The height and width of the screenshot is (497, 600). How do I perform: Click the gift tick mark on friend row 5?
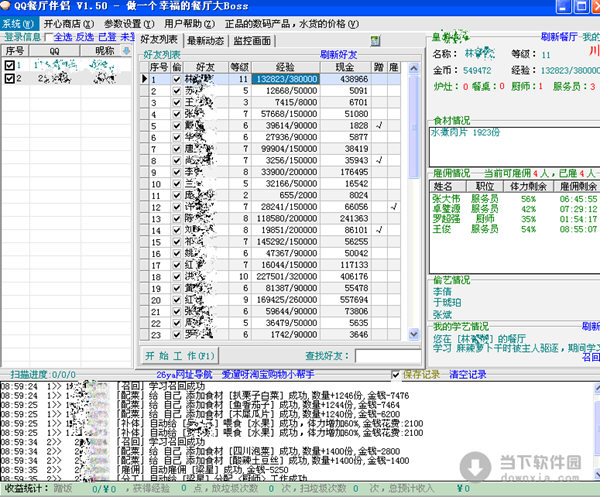pyautogui.click(x=379, y=125)
